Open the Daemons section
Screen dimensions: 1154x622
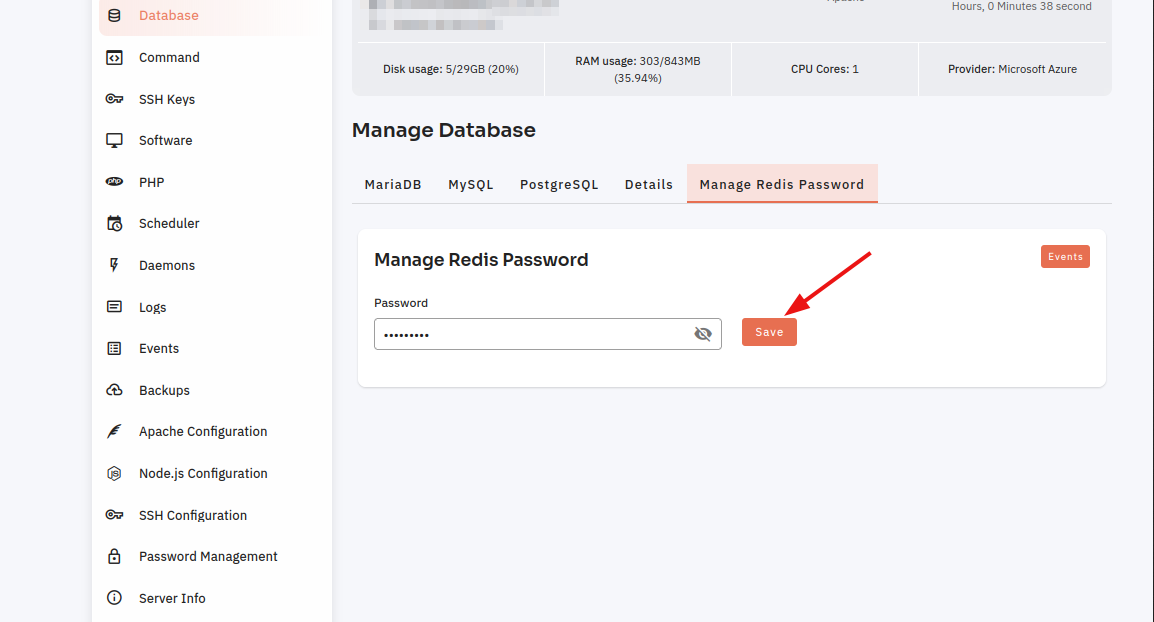[x=167, y=266]
